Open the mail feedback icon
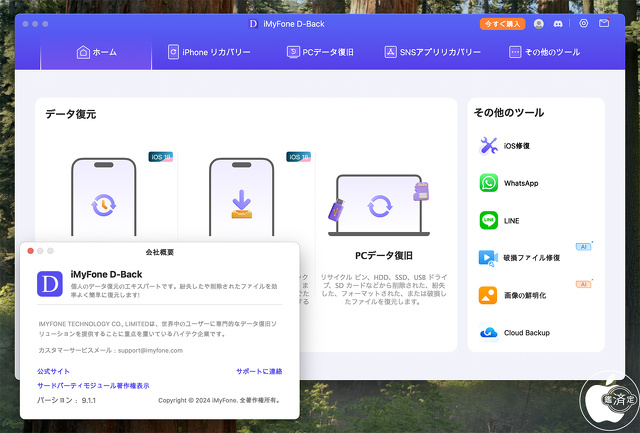 pyautogui.click(x=604, y=23)
